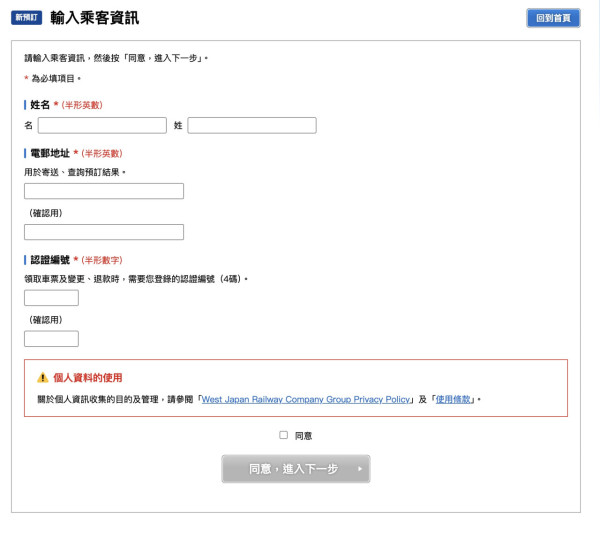Click the 姓名 section label
The image size is (600, 533).
coord(40,105)
